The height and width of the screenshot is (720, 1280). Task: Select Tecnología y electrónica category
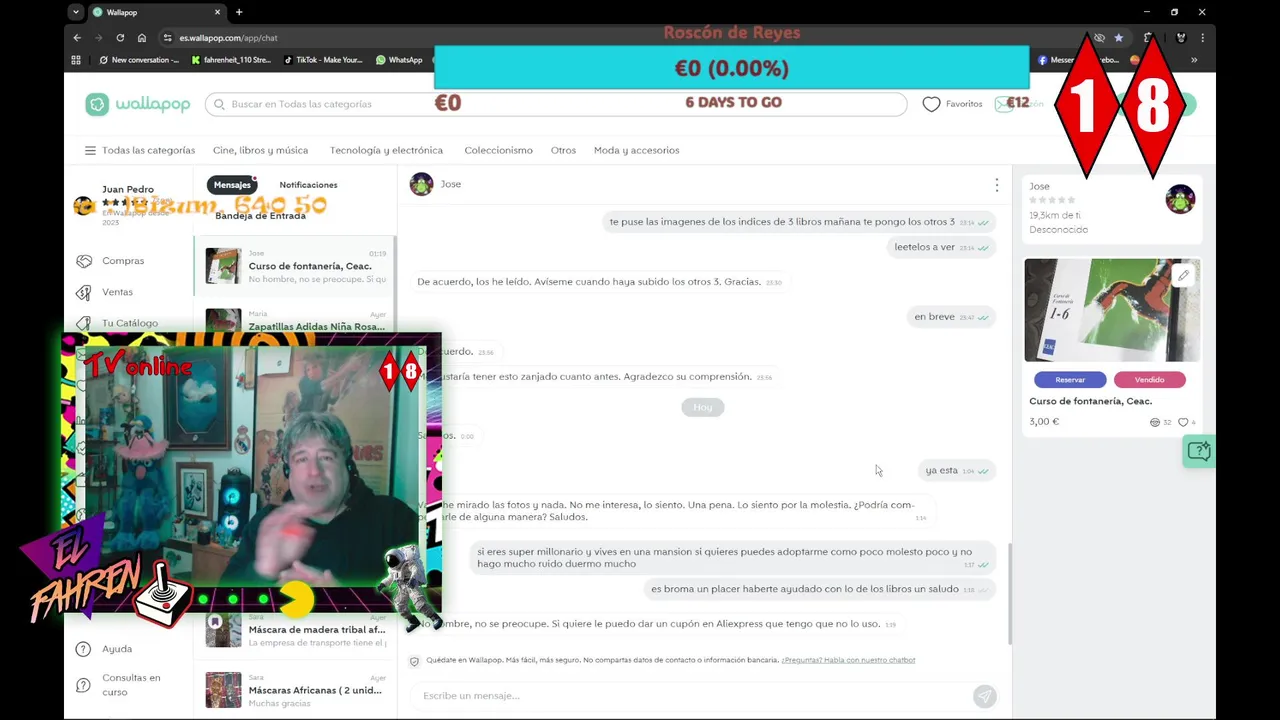pos(386,151)
